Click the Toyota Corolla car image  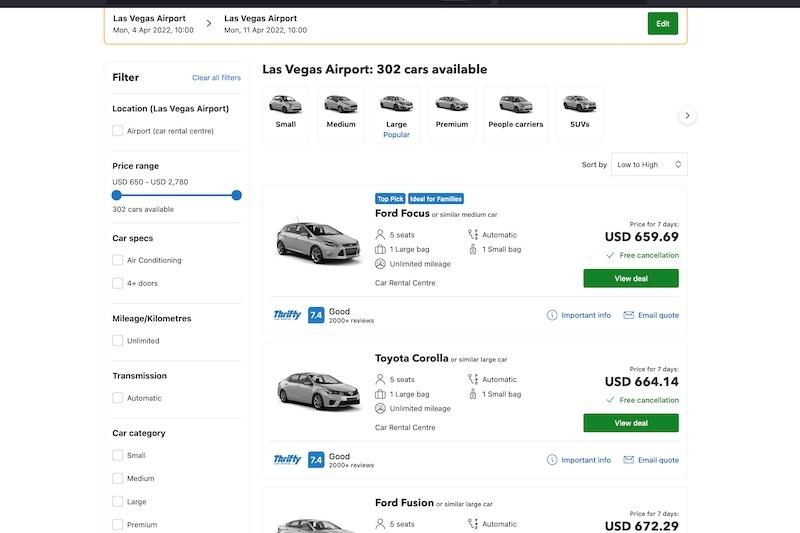point(318,390)
